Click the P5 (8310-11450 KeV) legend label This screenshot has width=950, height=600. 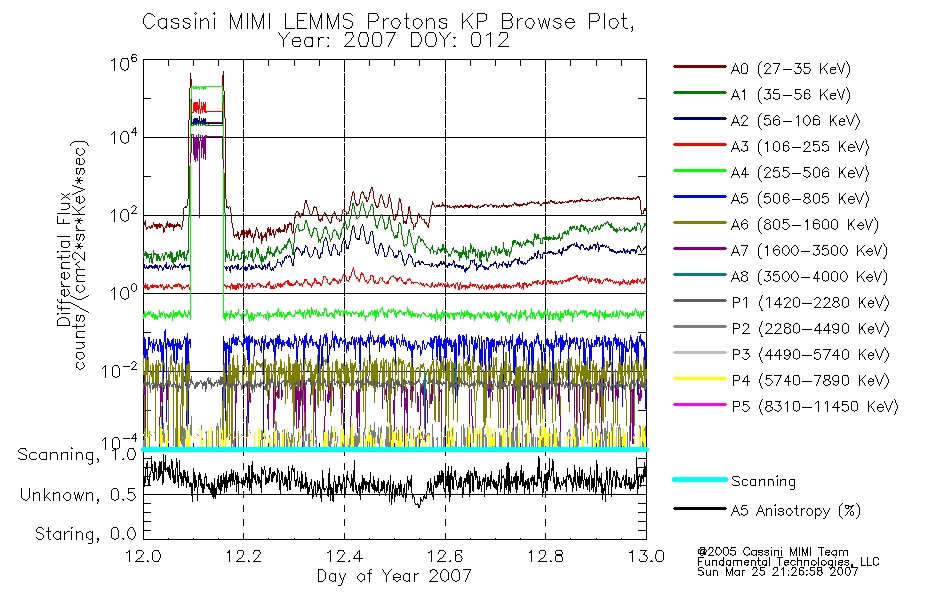[x=815, y=406]
